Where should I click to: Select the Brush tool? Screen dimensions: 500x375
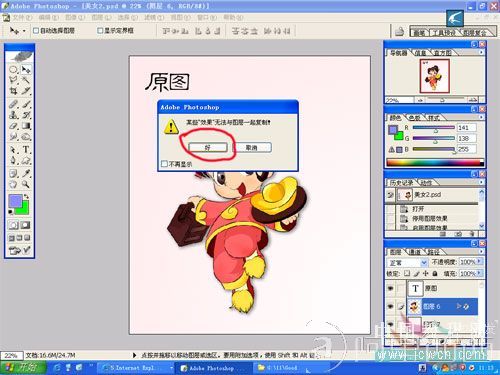point(26,104)
